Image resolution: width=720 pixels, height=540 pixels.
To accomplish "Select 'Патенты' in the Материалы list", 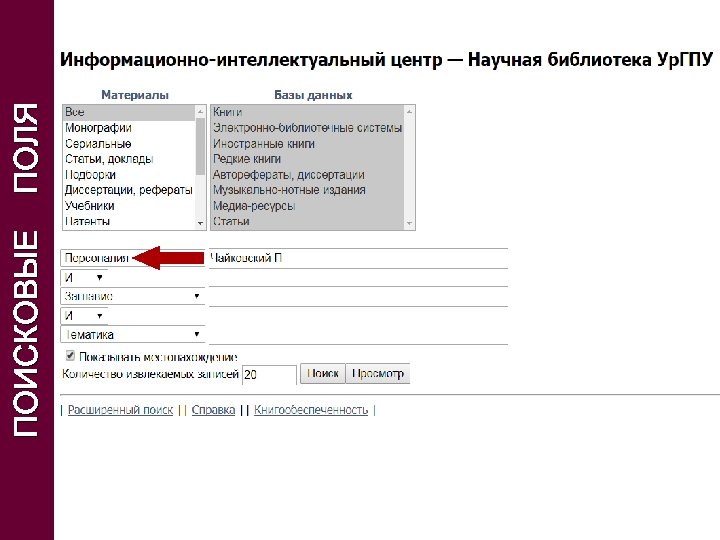I will tap(129, 222).
